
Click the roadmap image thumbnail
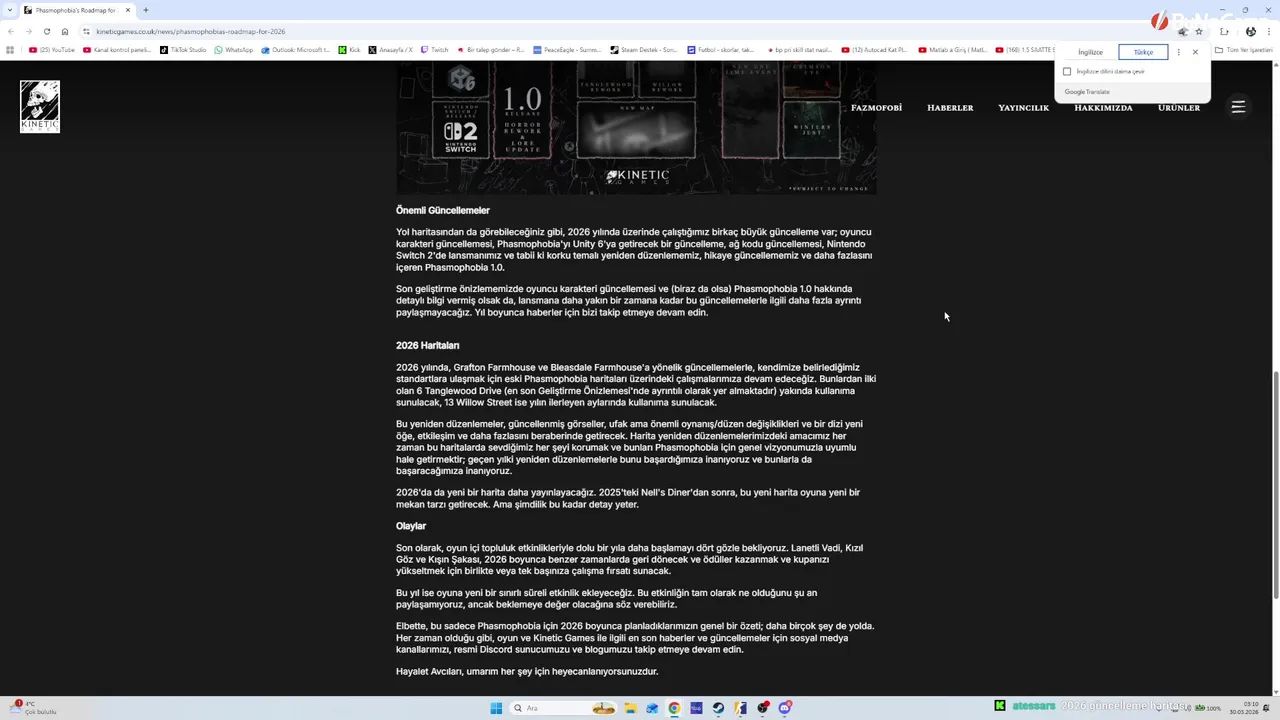[636, 127]
